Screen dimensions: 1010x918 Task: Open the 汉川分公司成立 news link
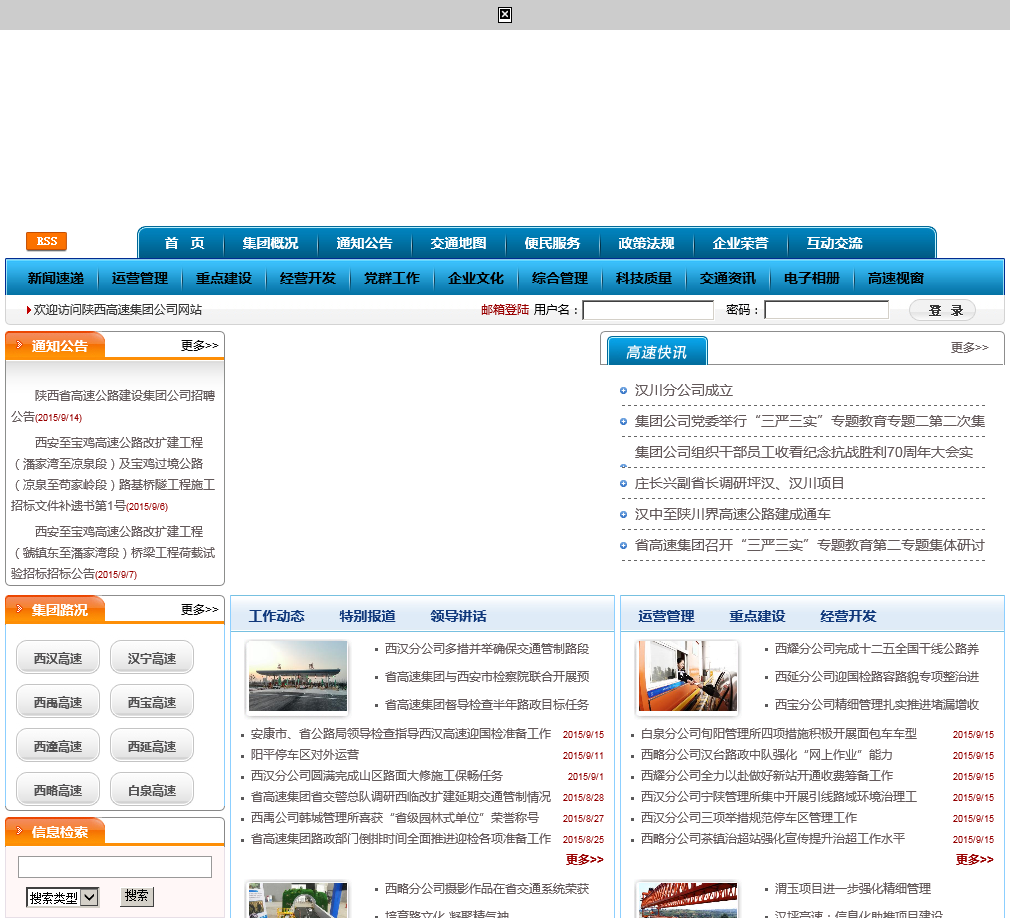684,390
